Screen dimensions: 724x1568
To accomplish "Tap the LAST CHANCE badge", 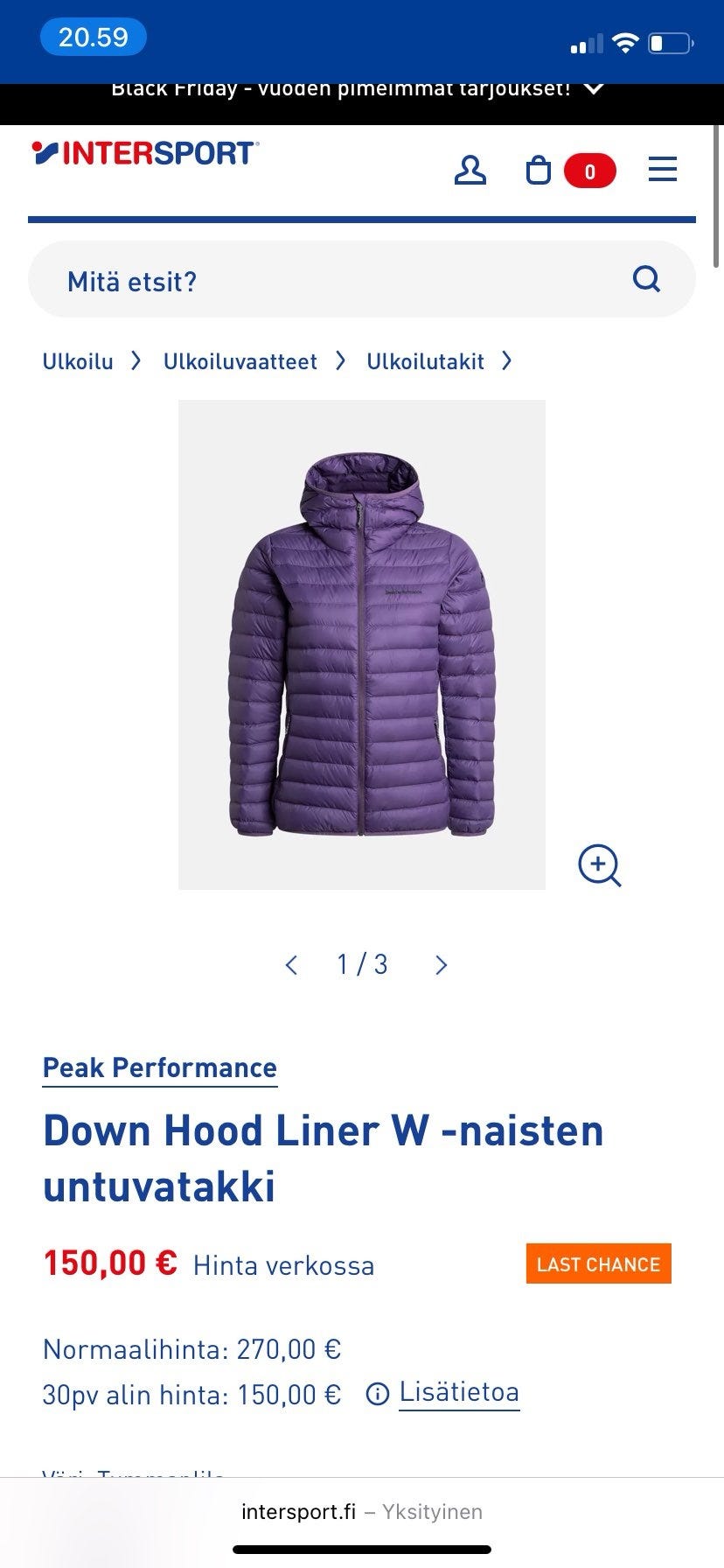I will coord(599,1264).
